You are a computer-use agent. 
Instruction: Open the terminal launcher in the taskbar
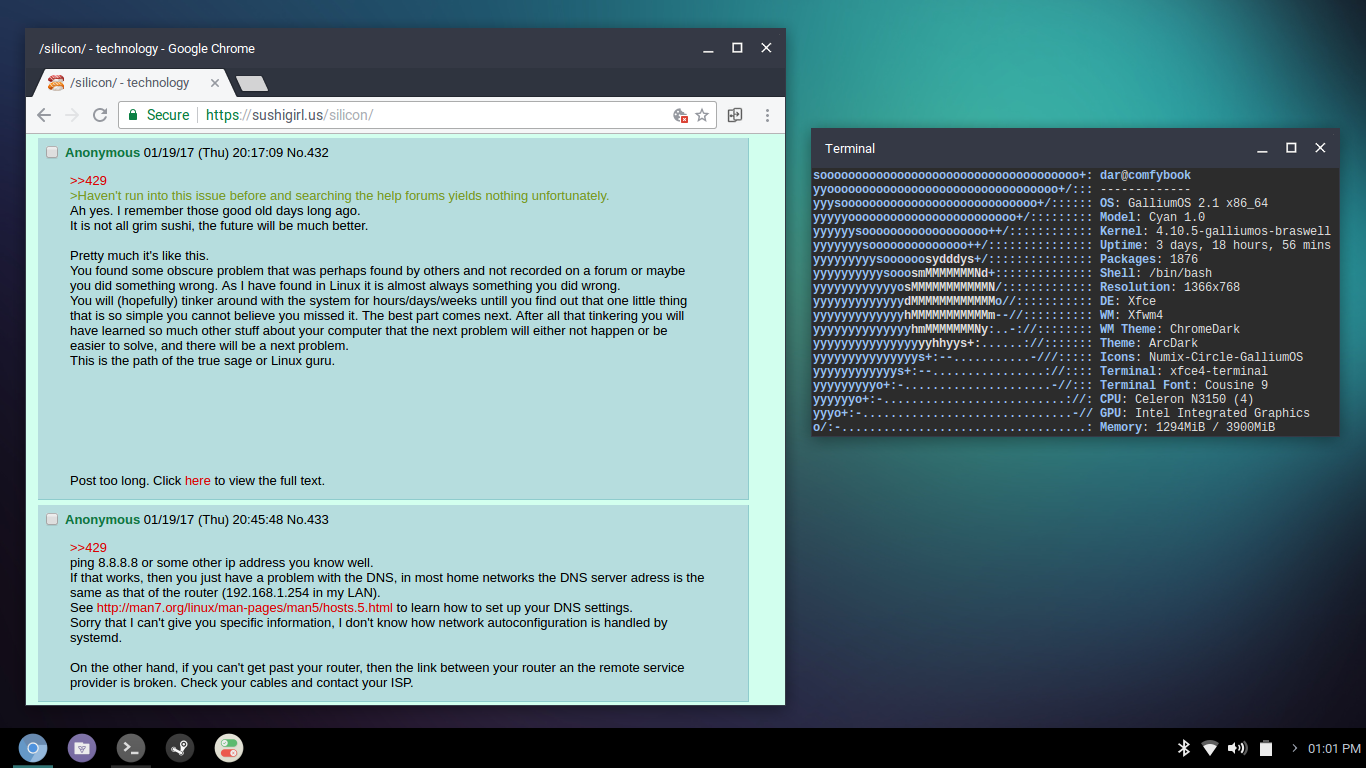131,747
